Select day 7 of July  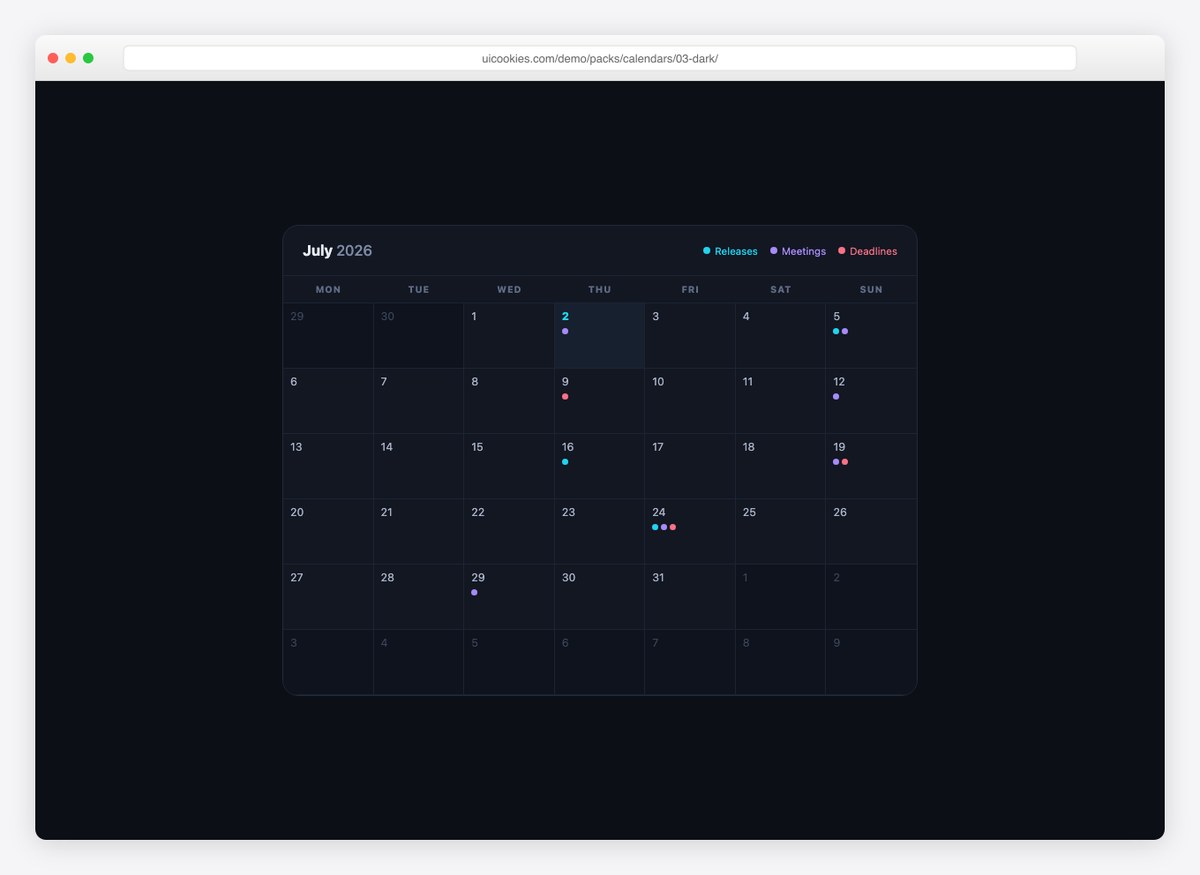tap(419, 401)
